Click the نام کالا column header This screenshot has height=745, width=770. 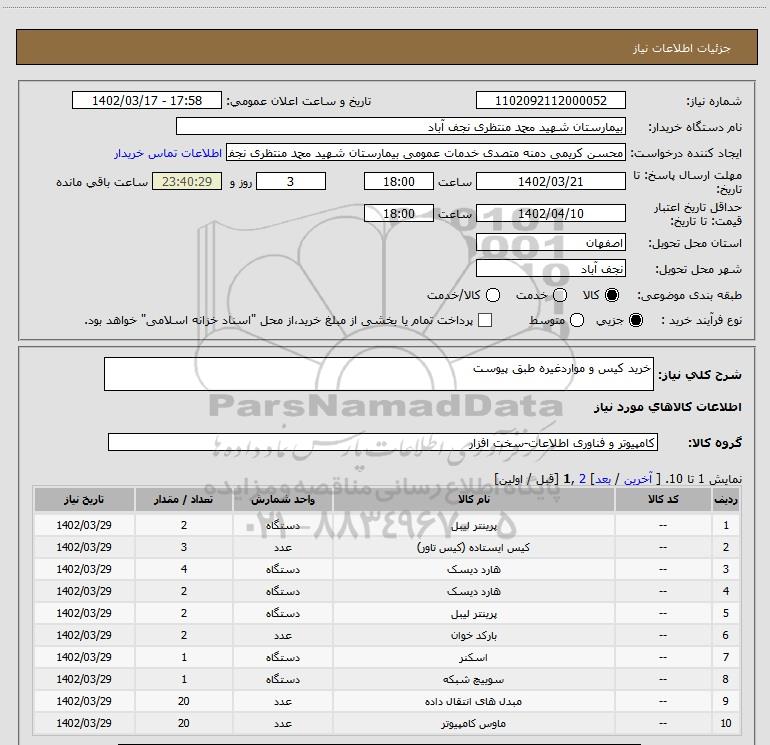[x=474, y=499]
